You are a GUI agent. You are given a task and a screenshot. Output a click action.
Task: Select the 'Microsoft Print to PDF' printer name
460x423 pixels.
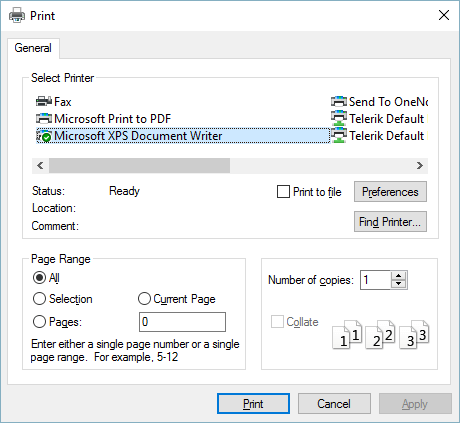point(113,119)
